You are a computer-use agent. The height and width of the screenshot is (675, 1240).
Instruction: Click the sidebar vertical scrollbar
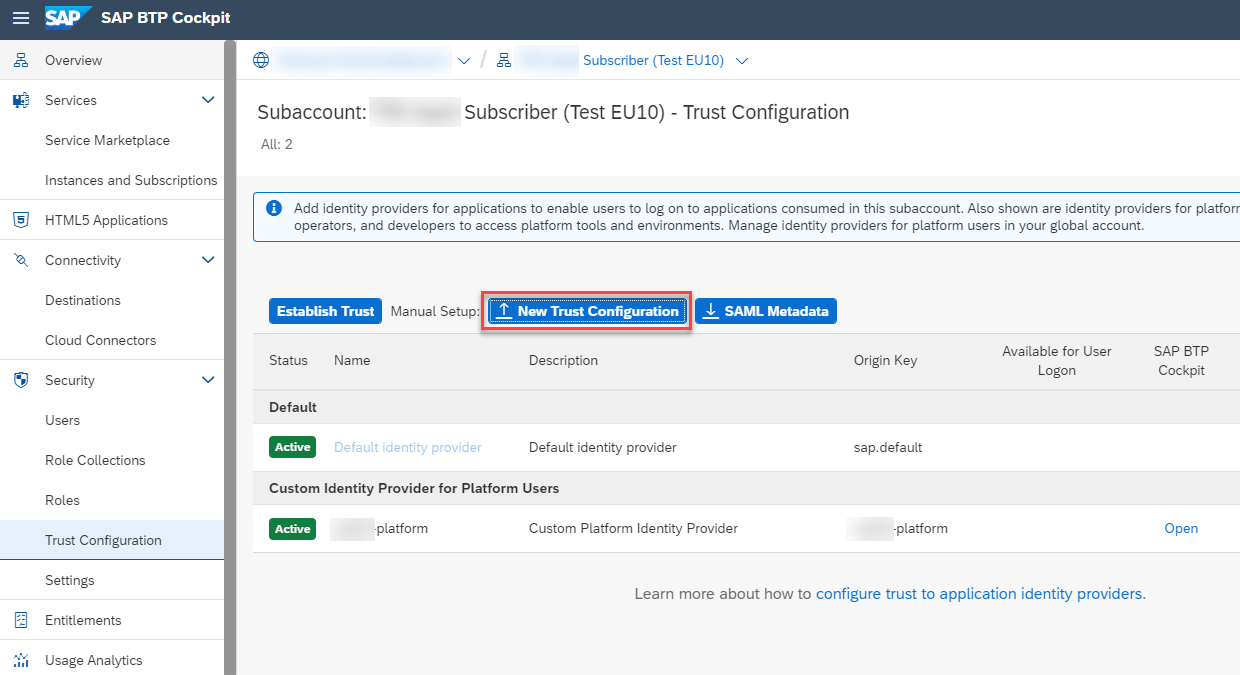click(x=230, y=357)
